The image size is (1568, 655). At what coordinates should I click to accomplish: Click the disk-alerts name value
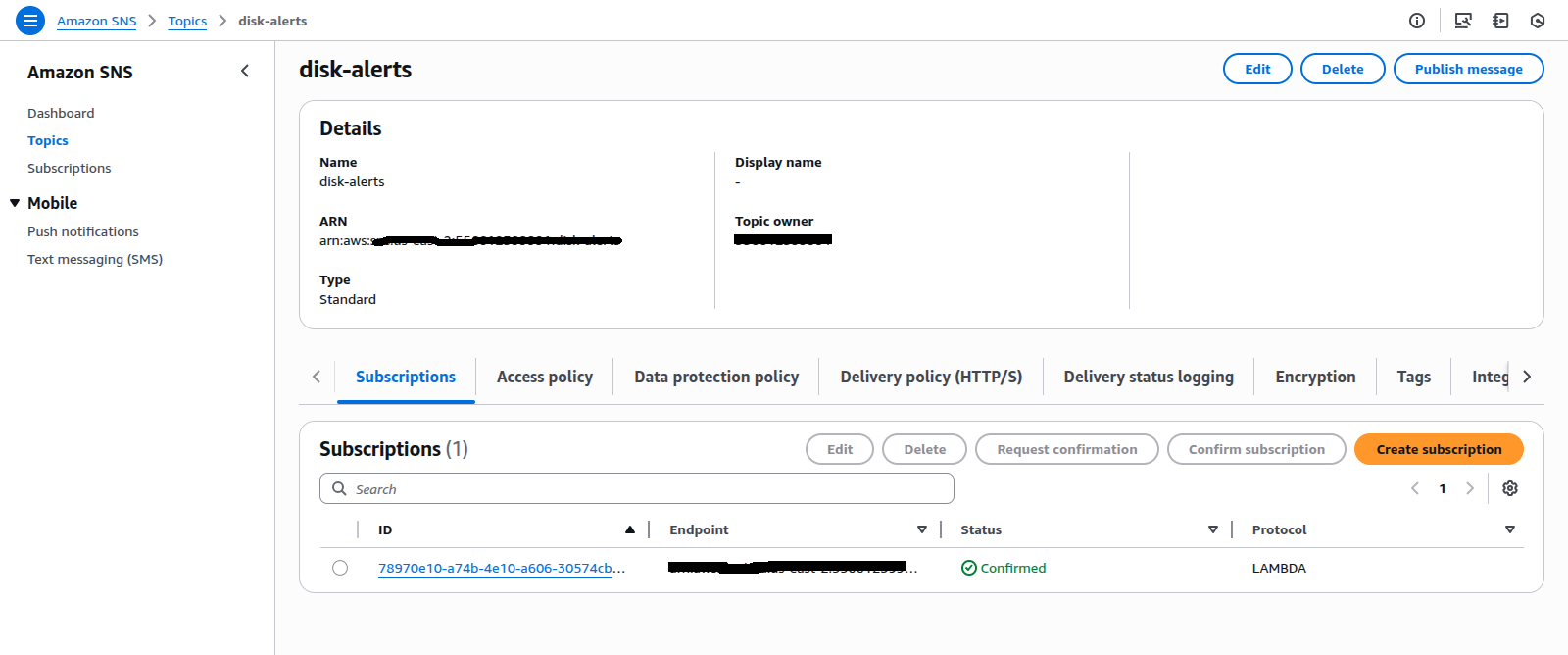[352, 181]
